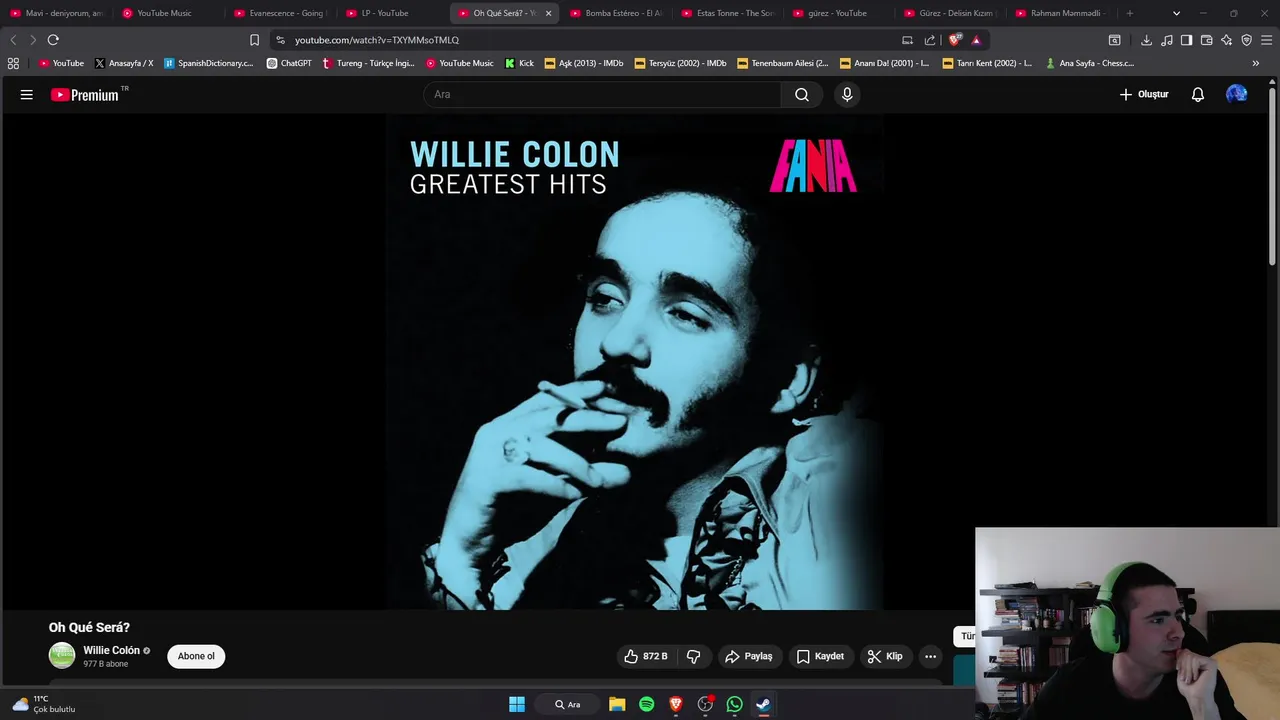
Task: Open Willie Colón channel avatar
Action: [62, 656]
